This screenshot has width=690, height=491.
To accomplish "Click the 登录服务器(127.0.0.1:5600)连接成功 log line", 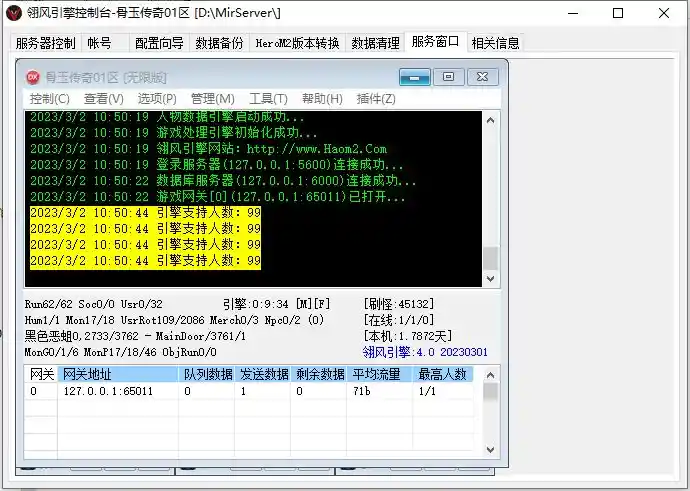I will tap(217, 165).
